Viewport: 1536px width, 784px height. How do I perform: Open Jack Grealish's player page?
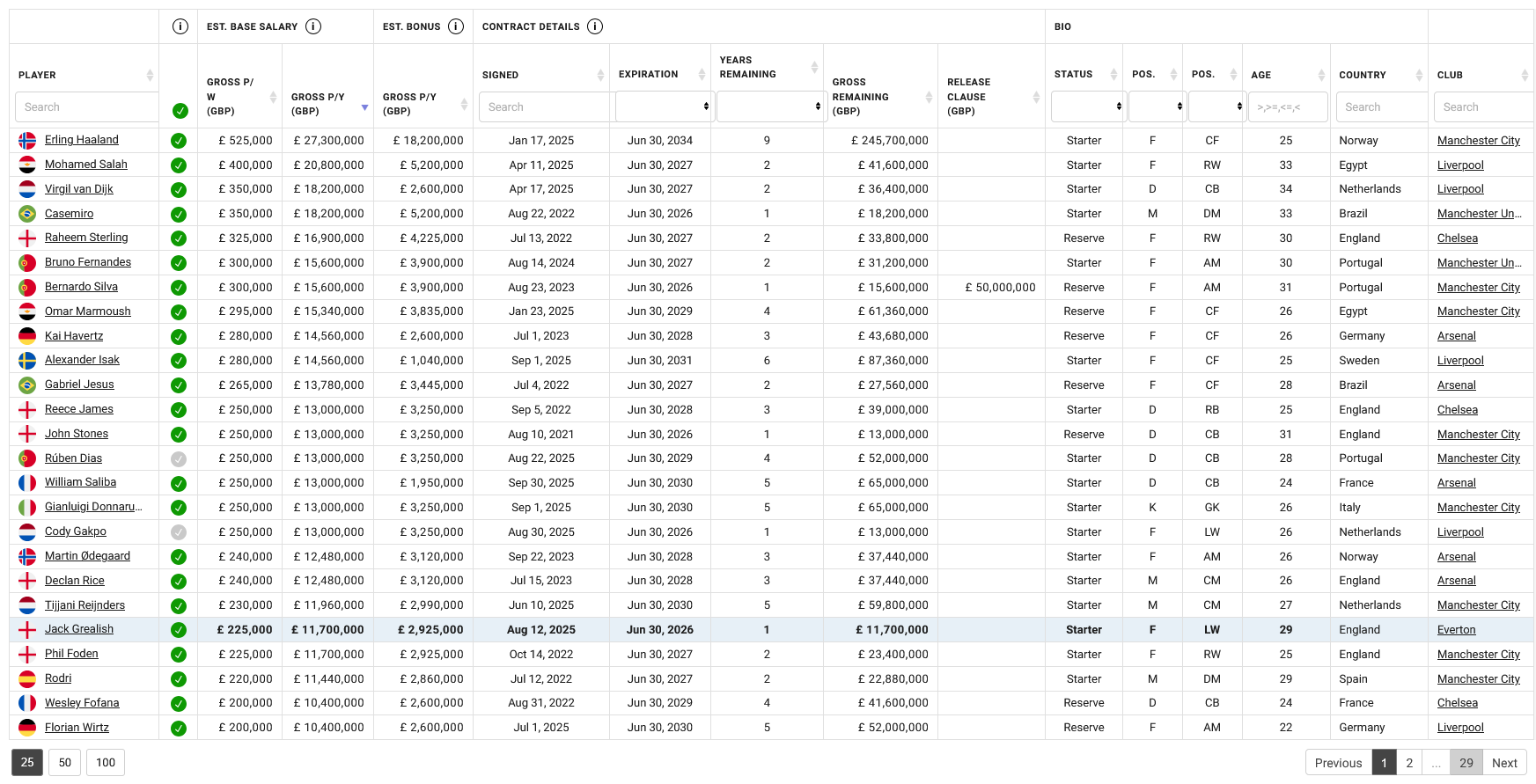[79, 629]
